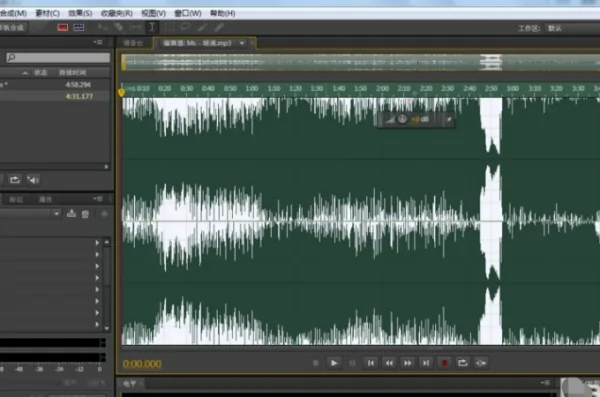Screen dimensions: 600x397
Task: Toggle loop playback in transport bar
Action: click(463, 363)
